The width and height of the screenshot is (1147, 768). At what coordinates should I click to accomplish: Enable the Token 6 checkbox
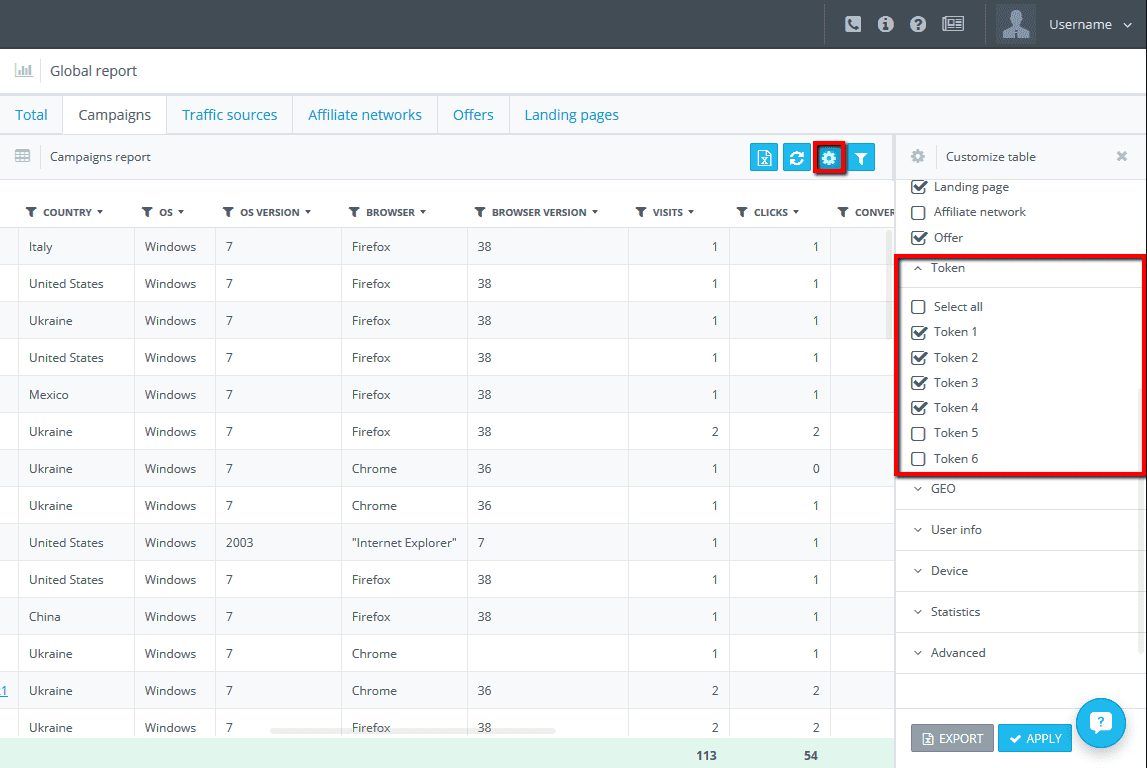[x=918, y=459]
